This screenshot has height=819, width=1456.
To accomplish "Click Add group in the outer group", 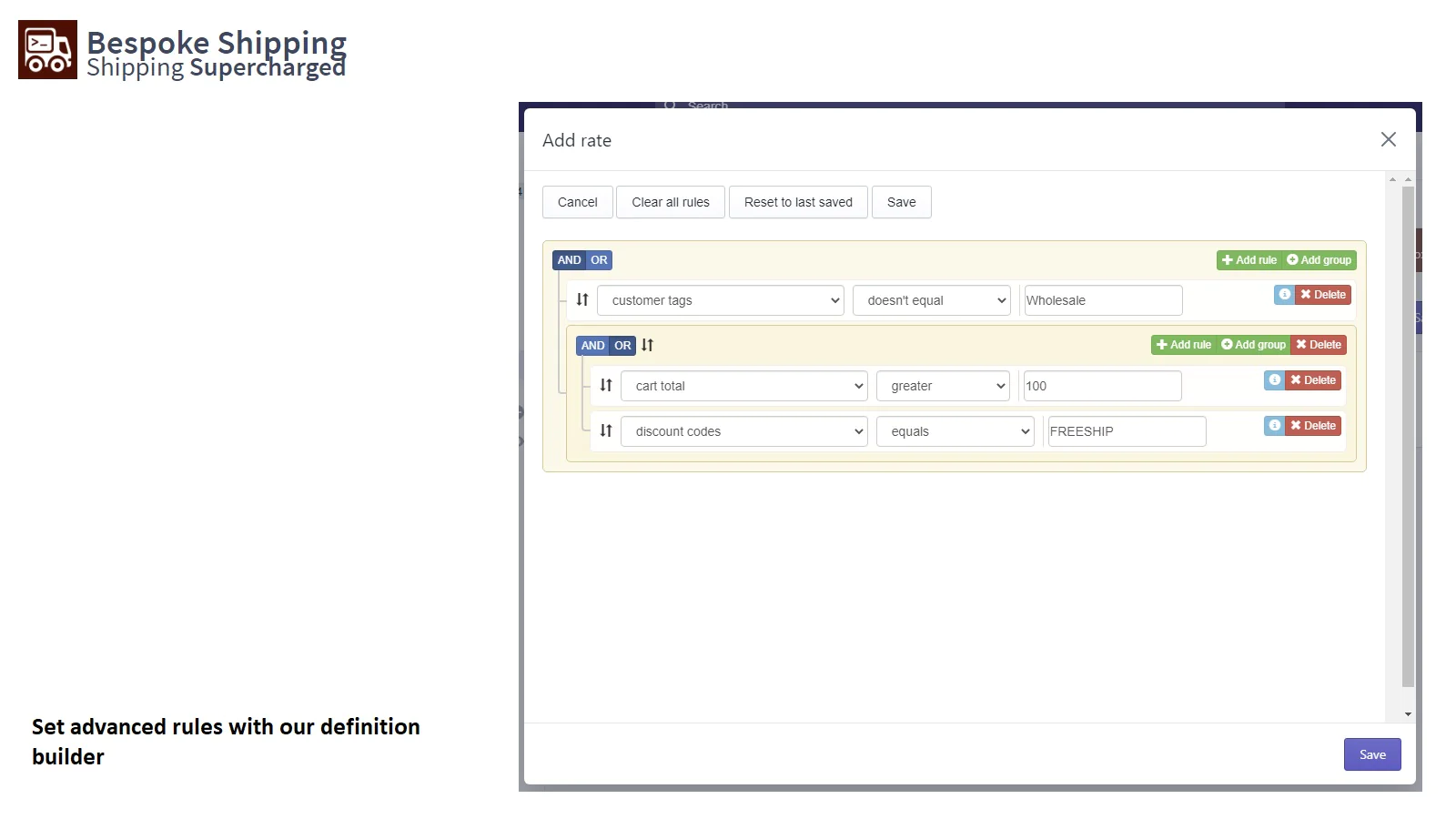I will 1319,260.
